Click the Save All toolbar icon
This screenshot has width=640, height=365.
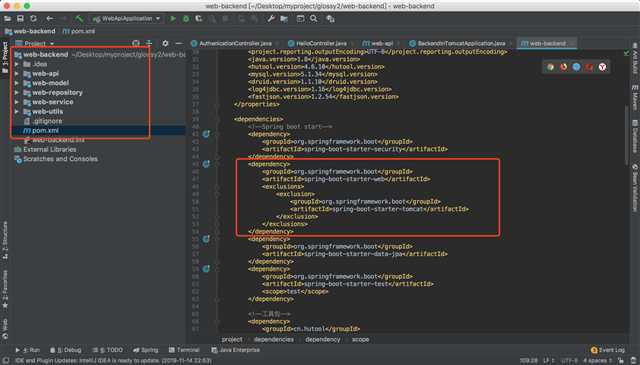point(20,19)
